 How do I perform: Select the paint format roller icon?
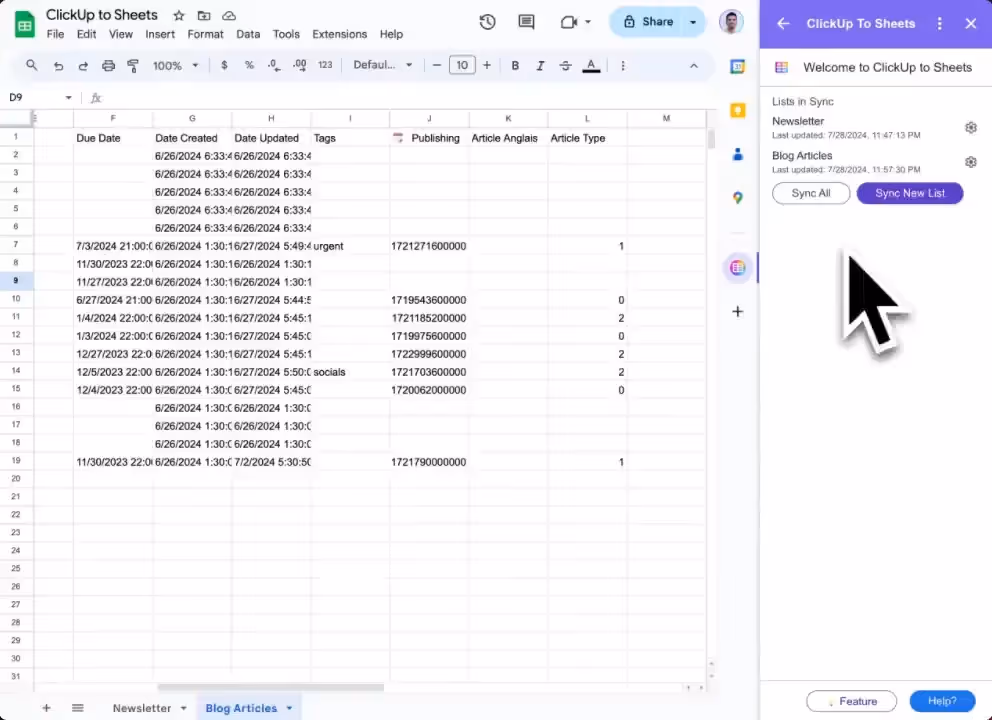(132, 65)
